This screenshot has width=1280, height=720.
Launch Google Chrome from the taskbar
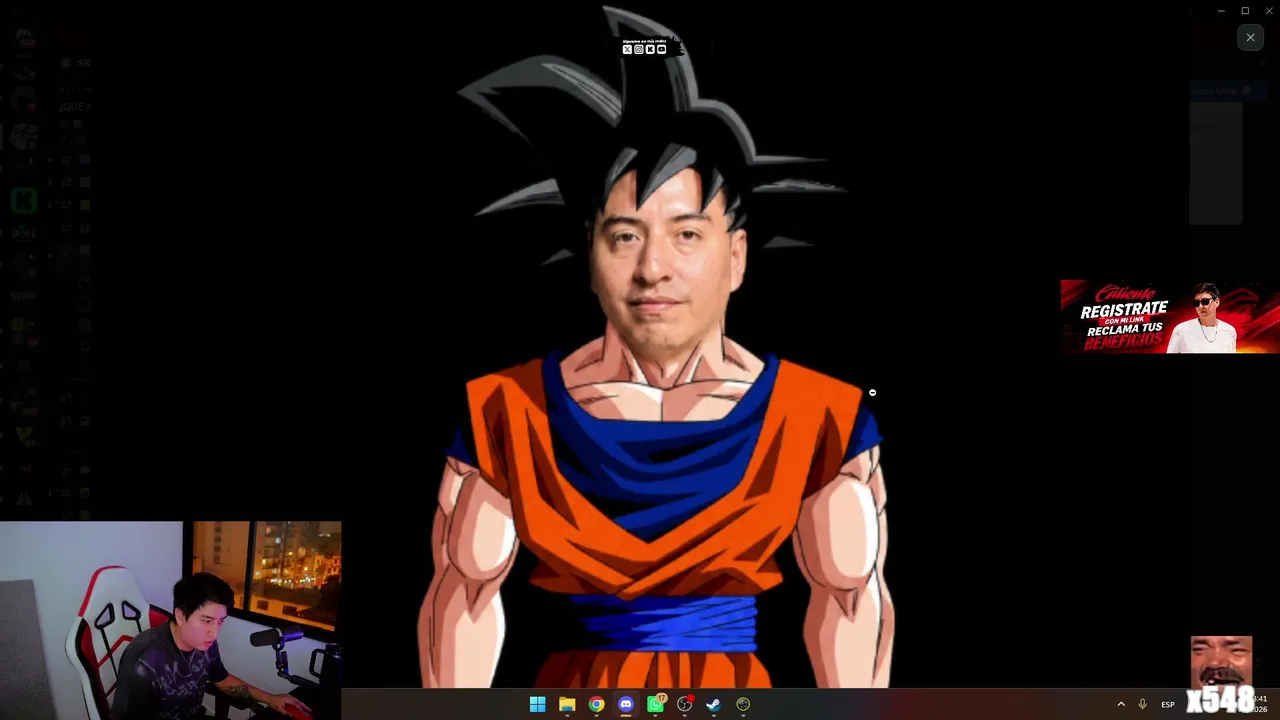pos(596,704)
